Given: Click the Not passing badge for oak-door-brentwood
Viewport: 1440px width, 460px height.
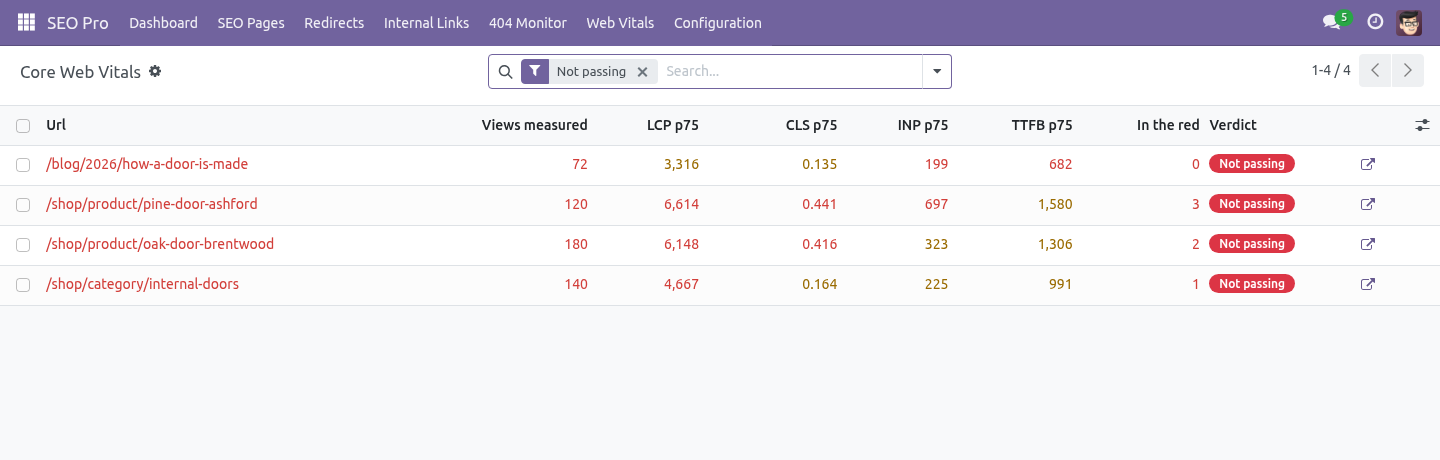Looking at the screenshot, I should [x=1252, y=244].
